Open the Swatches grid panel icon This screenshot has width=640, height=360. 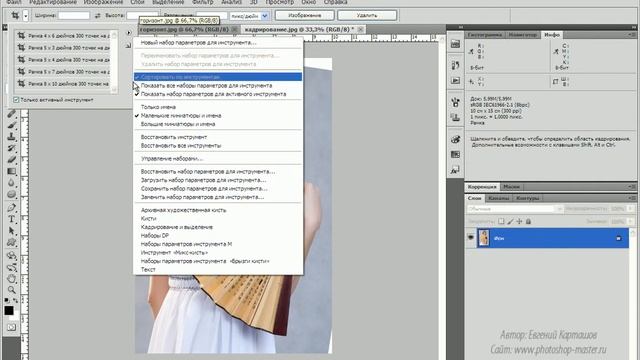coord(456,154)
